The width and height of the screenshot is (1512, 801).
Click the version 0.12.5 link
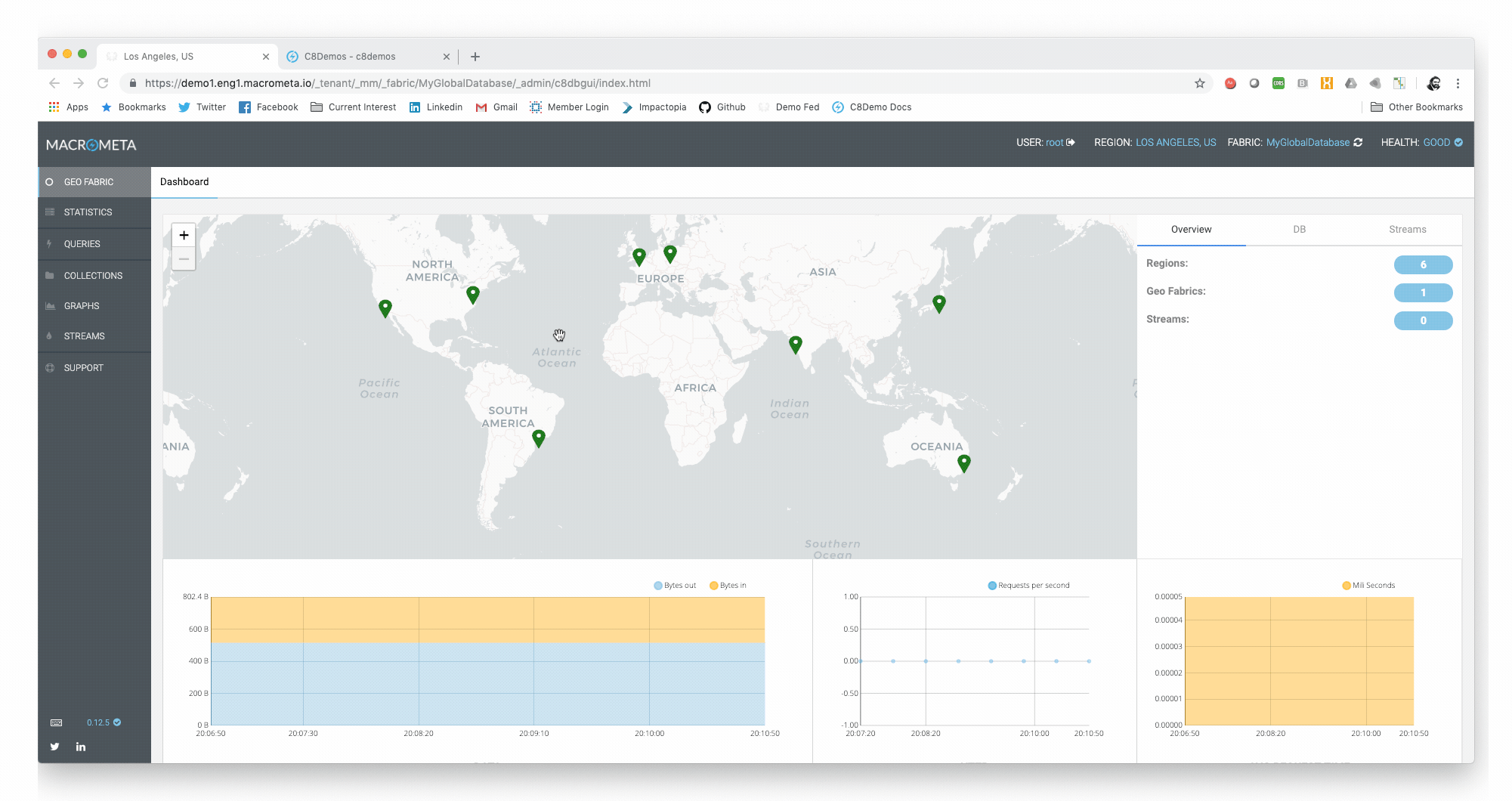(x=98, y=723)
